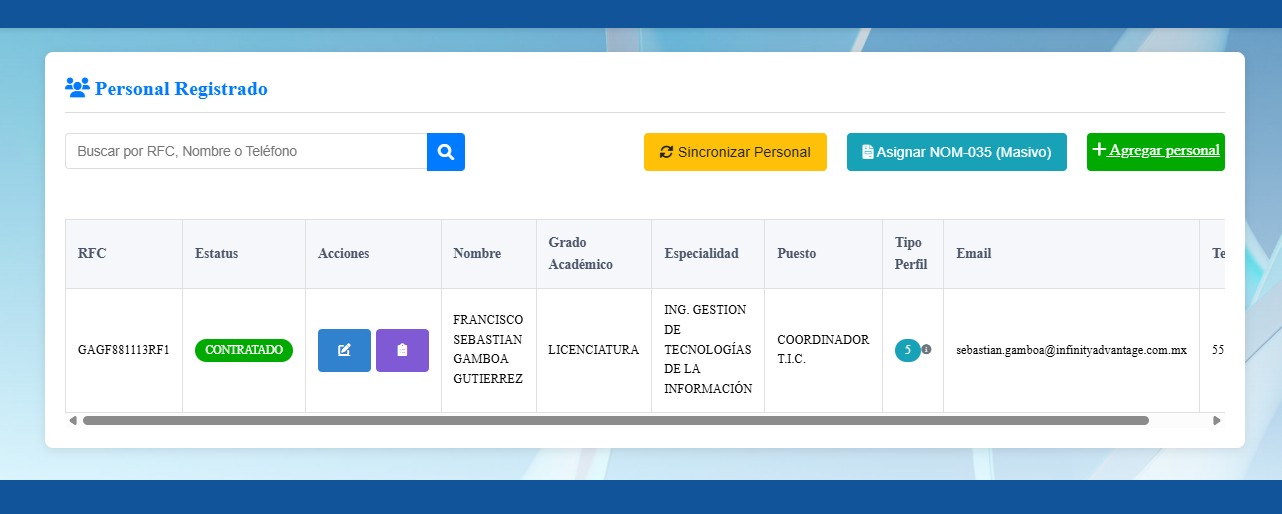Click the COORDINADOR T.I.C. cell

[x=823, y=350]
